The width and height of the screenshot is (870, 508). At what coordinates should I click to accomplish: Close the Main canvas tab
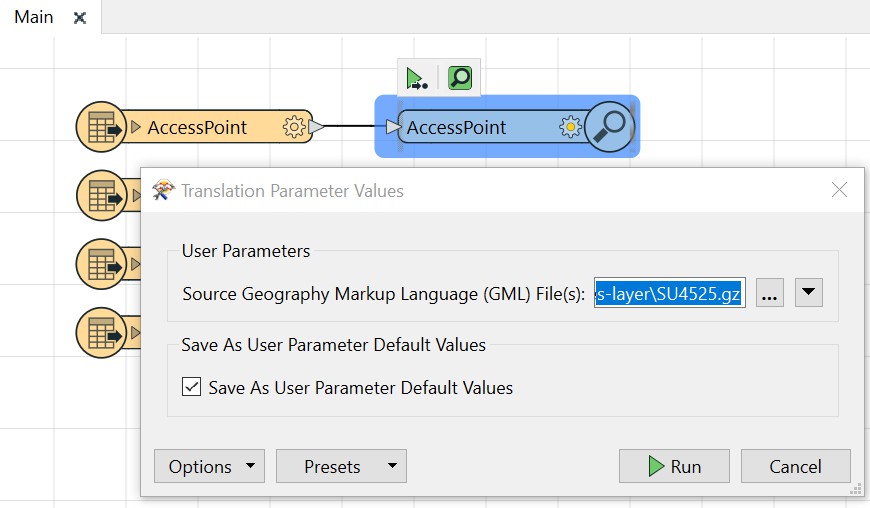80,18
